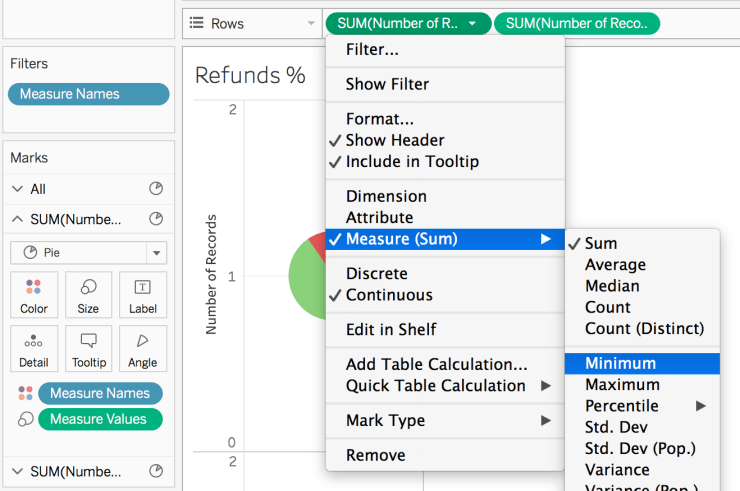Screen dimensions: 740x491
Task: Select Median aggregation in the submenu
Action: click(612, 286)
